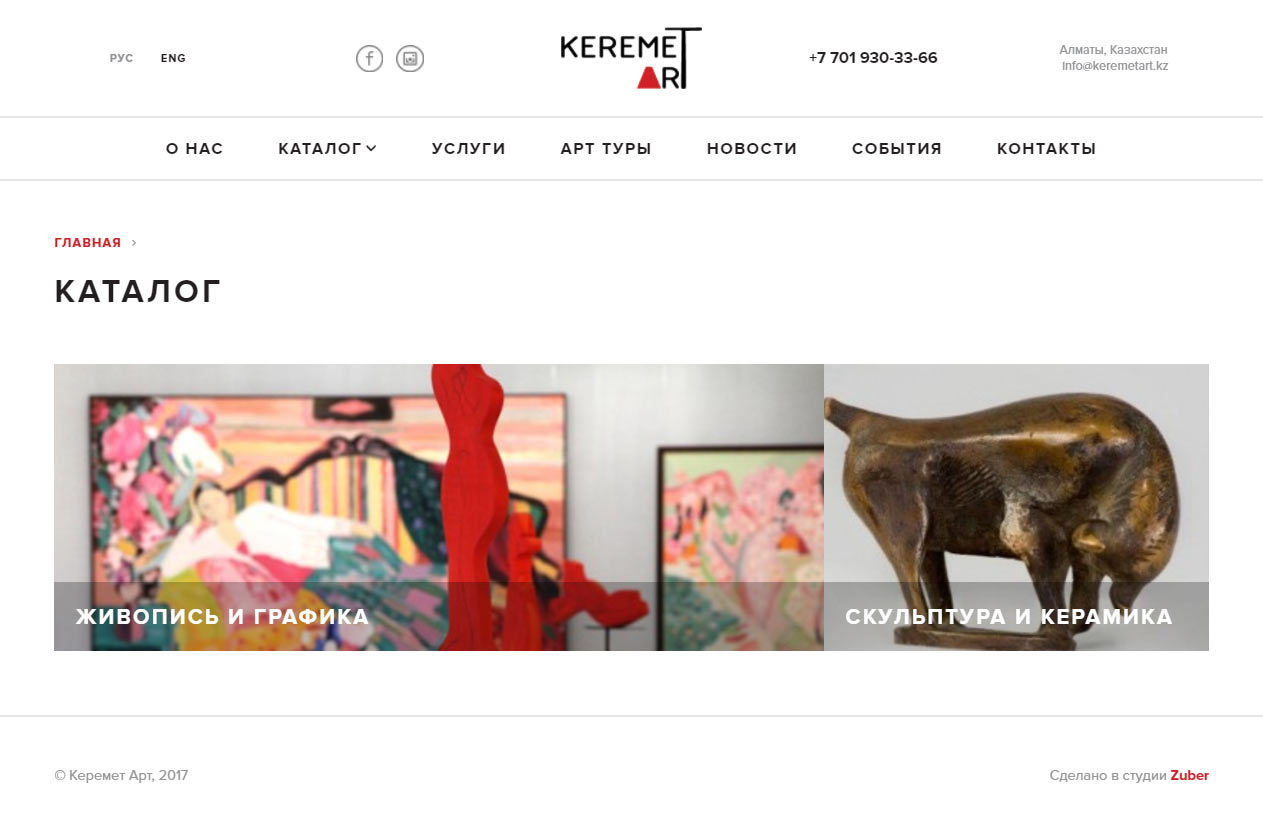The width and height of the screenshot is (1263, 833).
Task: Select Новости in the navigation
Action: pos(752,149)
